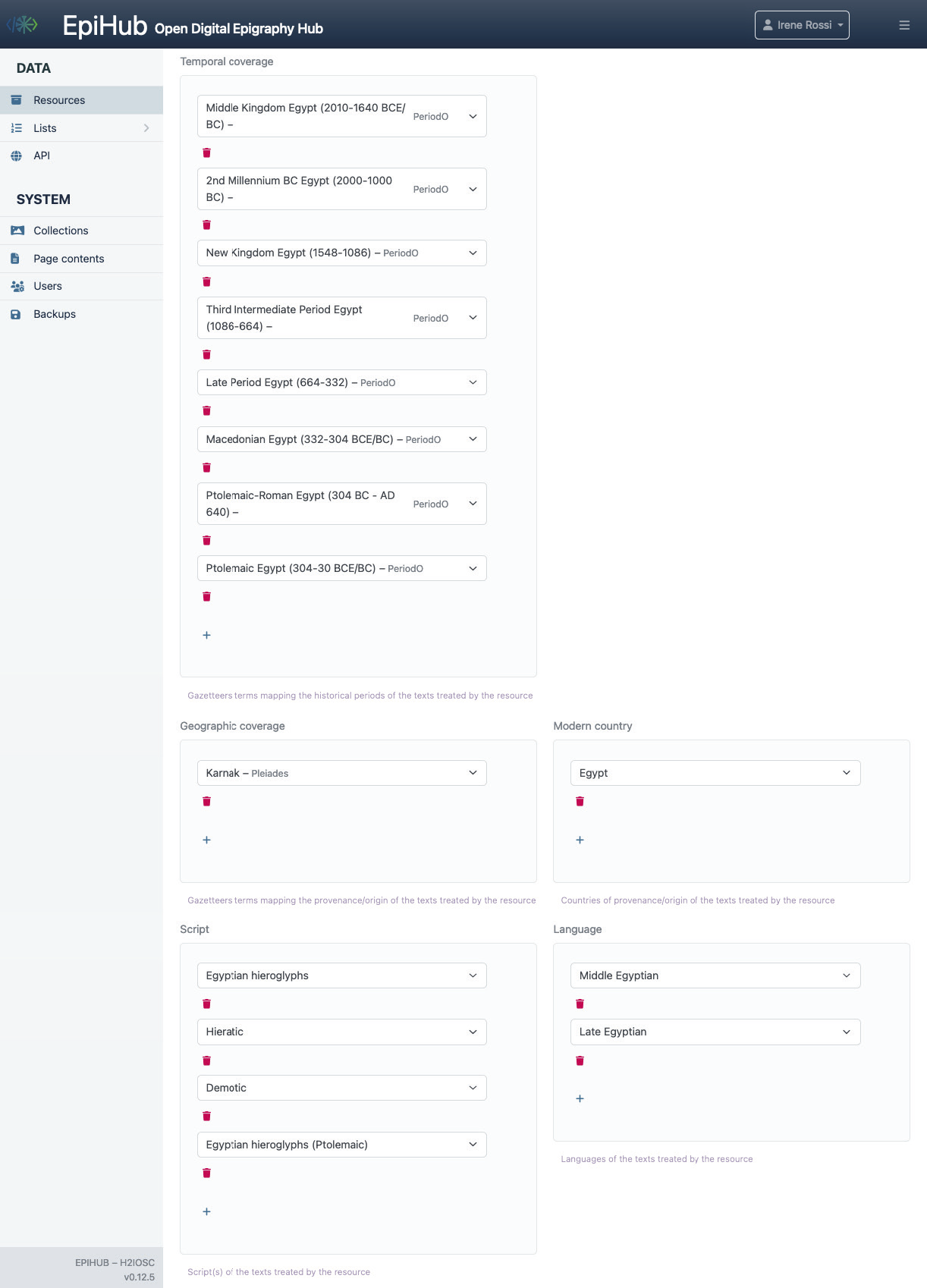Remove the Egypt modern country entry
The image size is (927, 1288).
[580, 802]
